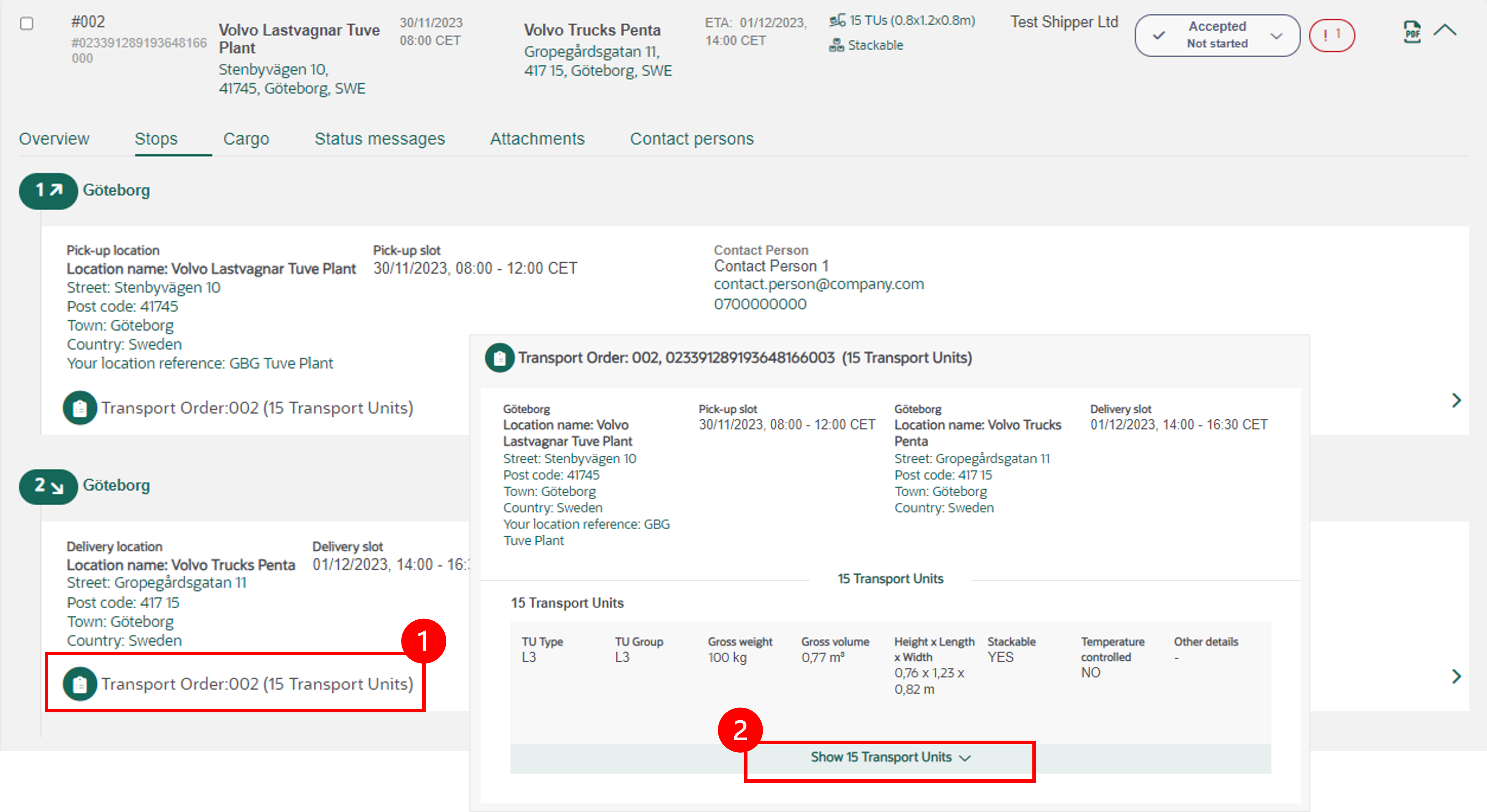Viewport: 1487px width, 812px height.
Task: Click clipboard icon of pick-up transport order
Action: tap(80, 408)
